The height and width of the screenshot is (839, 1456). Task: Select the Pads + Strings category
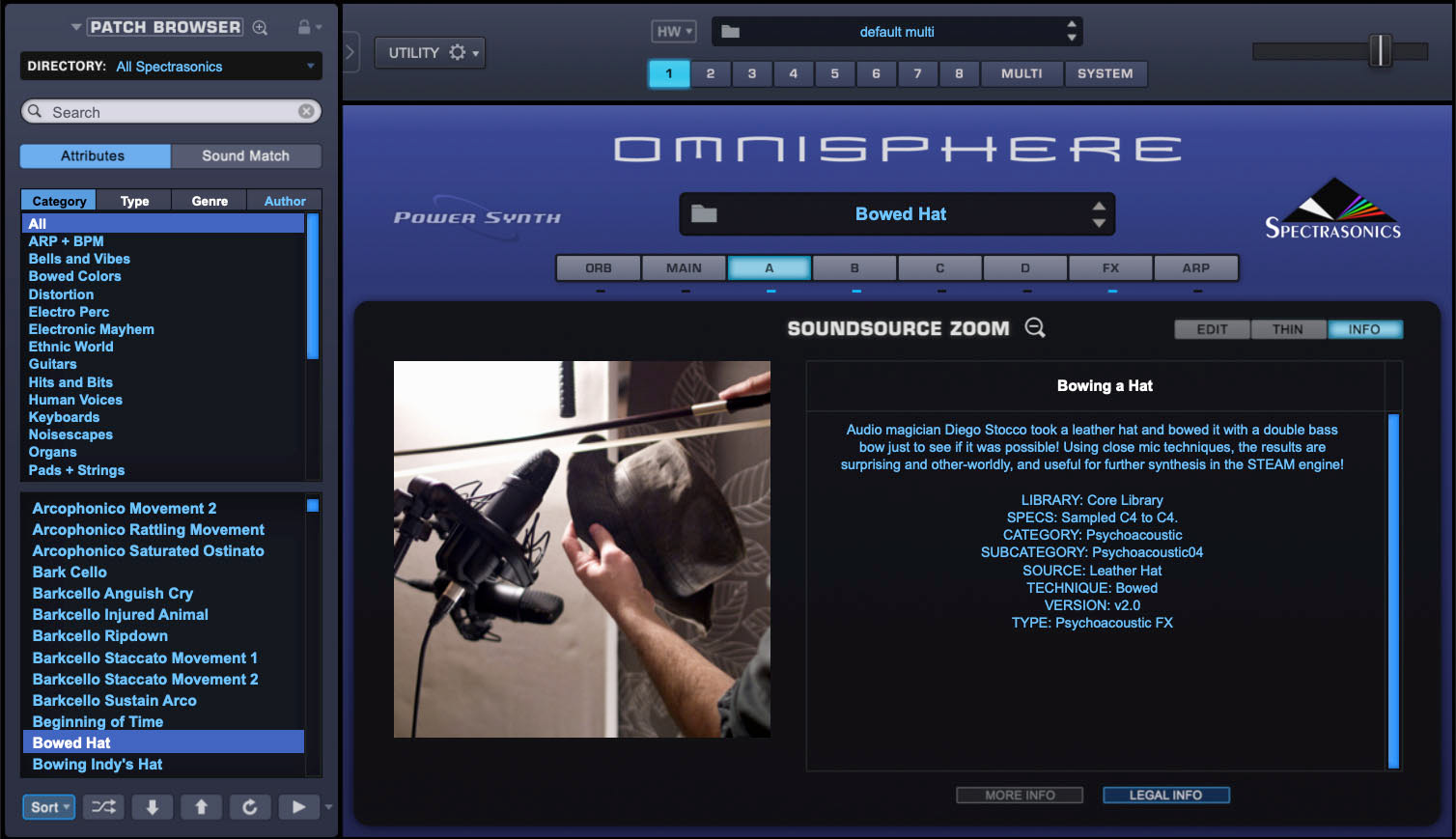(x=76, y=470)
